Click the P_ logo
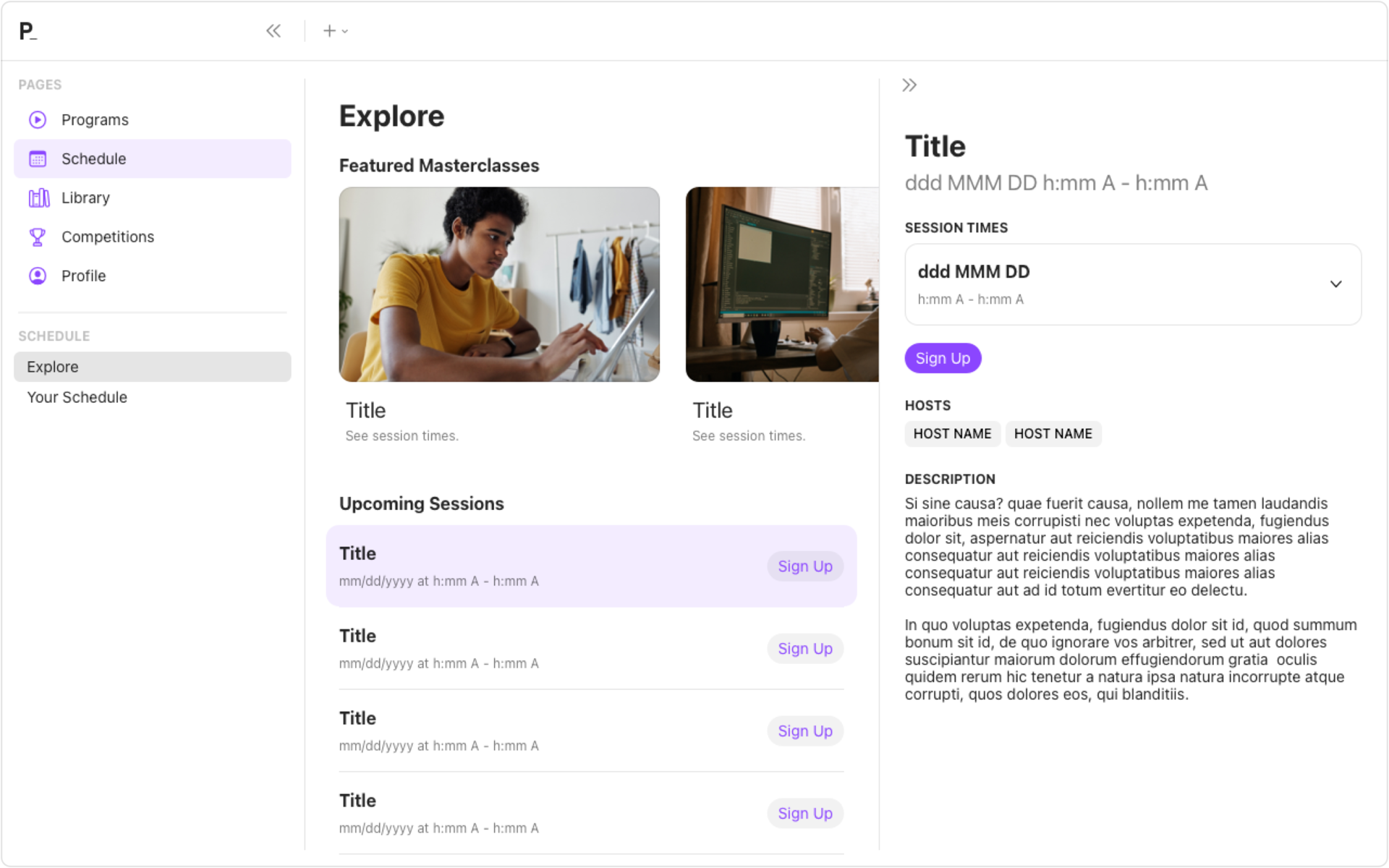 point(28,31)
